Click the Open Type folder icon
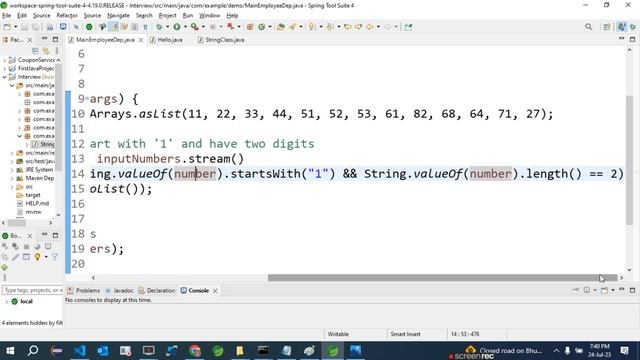Viewport: 640px width, 360px height. coord(281,27)
